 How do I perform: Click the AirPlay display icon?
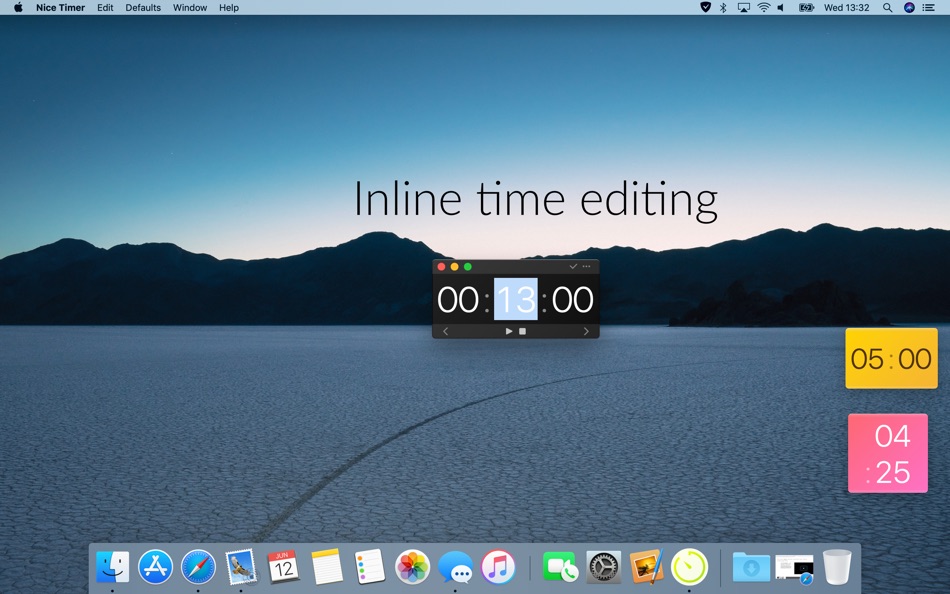(x=743, y=7)
